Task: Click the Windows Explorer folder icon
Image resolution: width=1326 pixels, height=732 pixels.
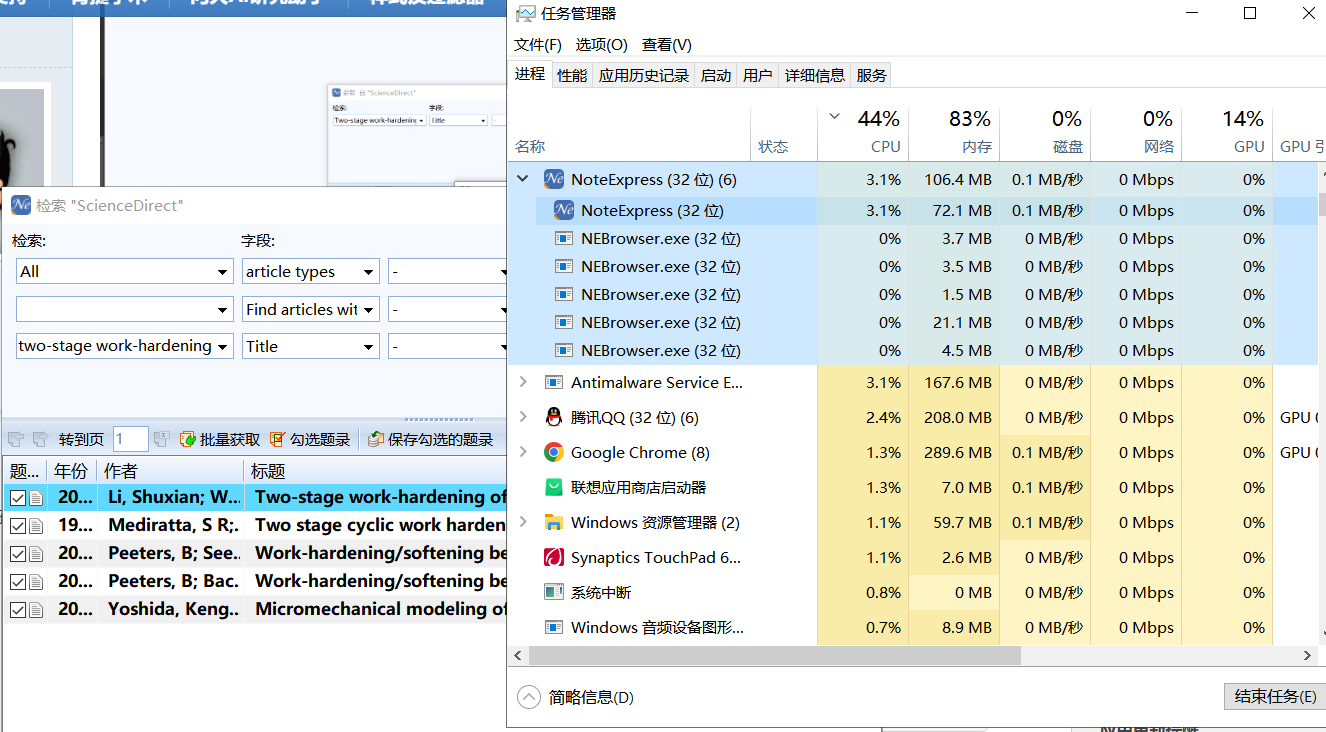Action: point(554,523)
